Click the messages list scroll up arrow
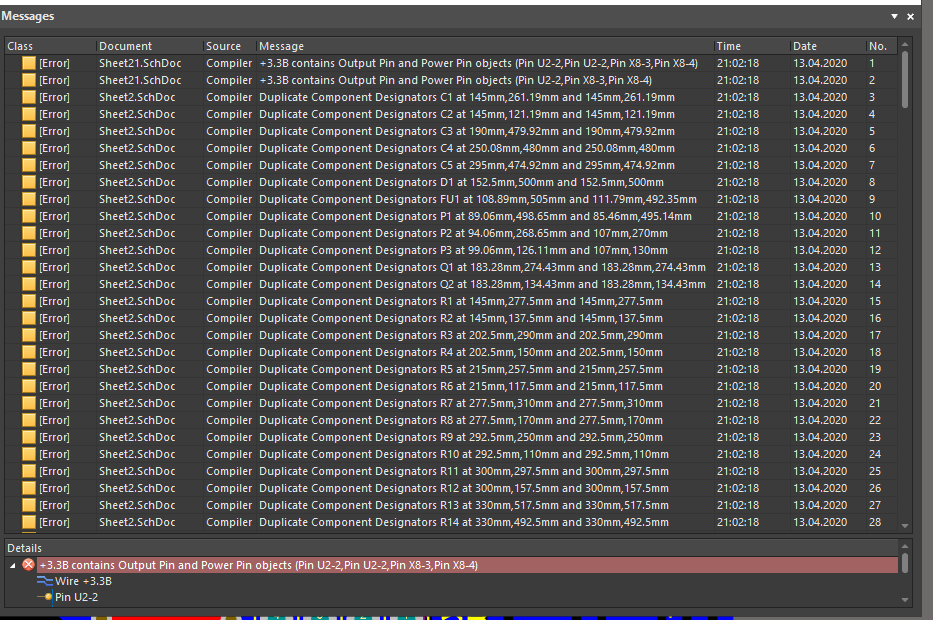The image size is (933, 620). point(905,44)
